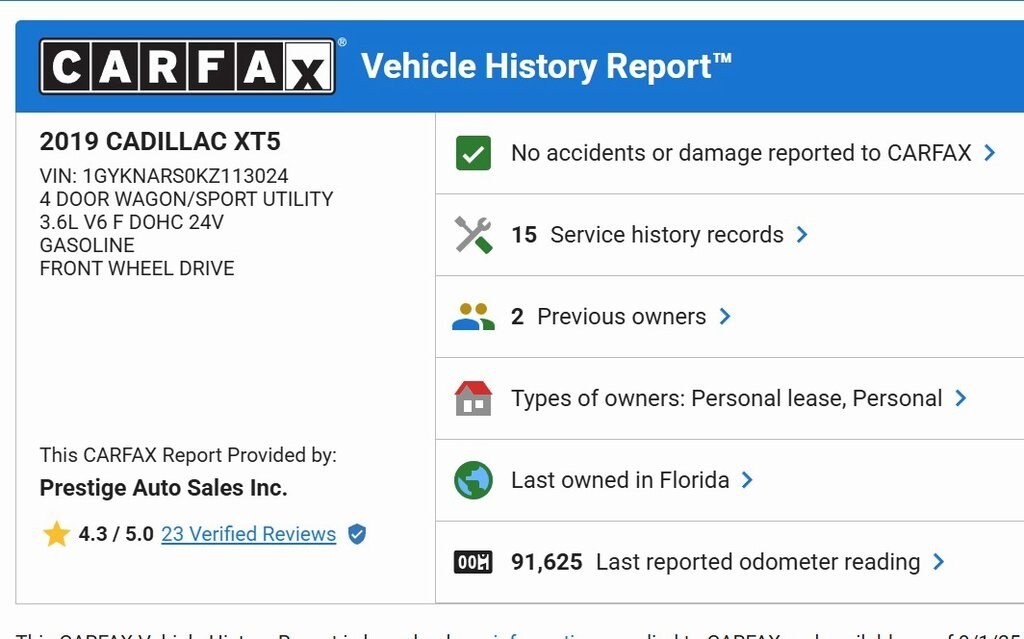Click the wrench and screwdriver service icon

pos(473,235)
